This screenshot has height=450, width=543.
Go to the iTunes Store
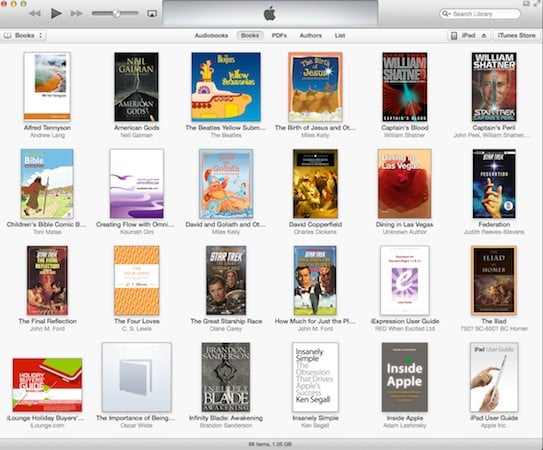click(x=516, y=35)
